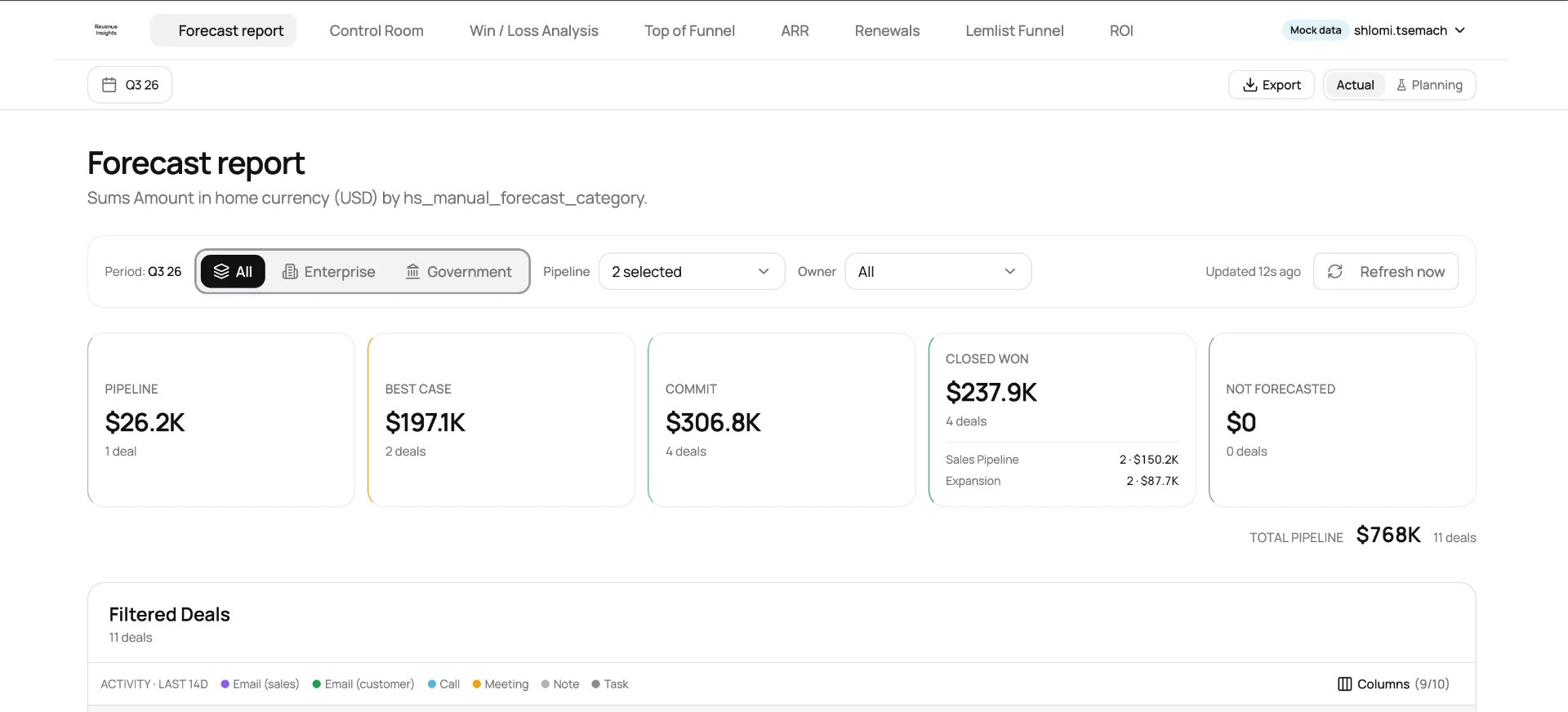Click the Planning flask icon
This screenshot has height=712, width=1568.
point(1401,85)
